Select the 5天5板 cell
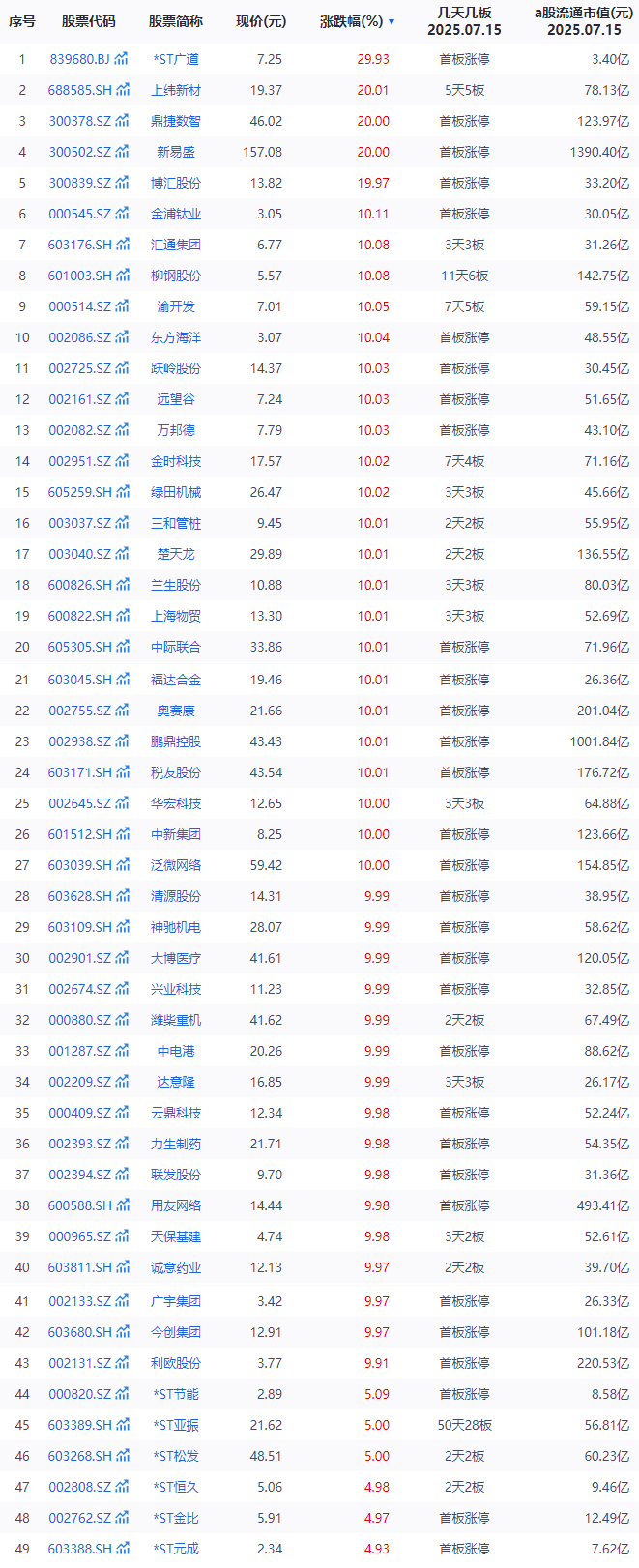The width and height of the screenshot is (639, 1568). [x=464, y=90]
